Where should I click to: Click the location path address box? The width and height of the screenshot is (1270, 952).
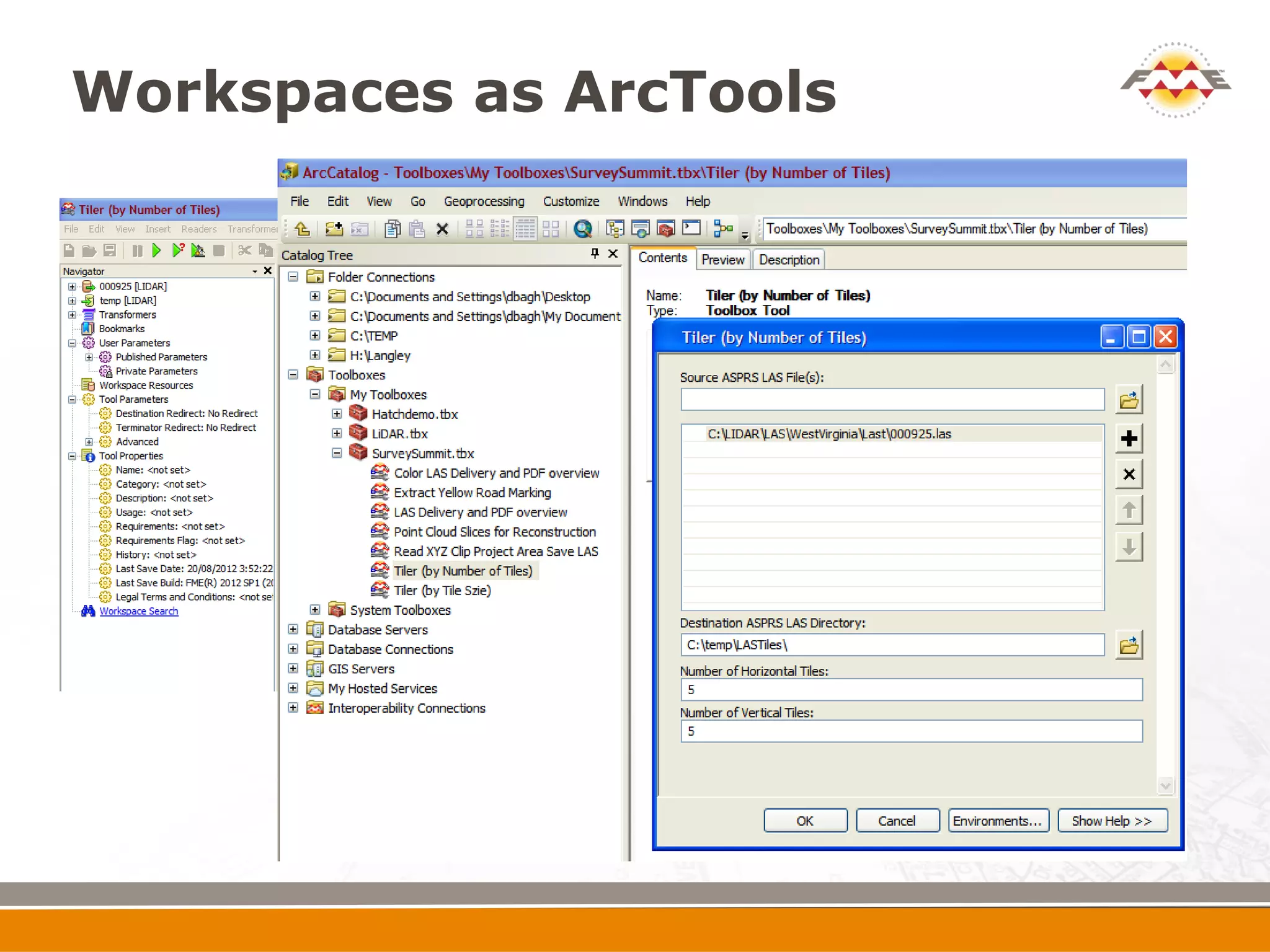(974, 229)
